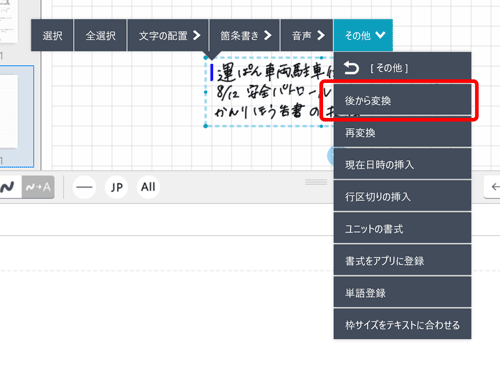Open the 音声 submenu
Image resolution: width=500 pixels, height=367 pixels.
click(x=307, y=35)
